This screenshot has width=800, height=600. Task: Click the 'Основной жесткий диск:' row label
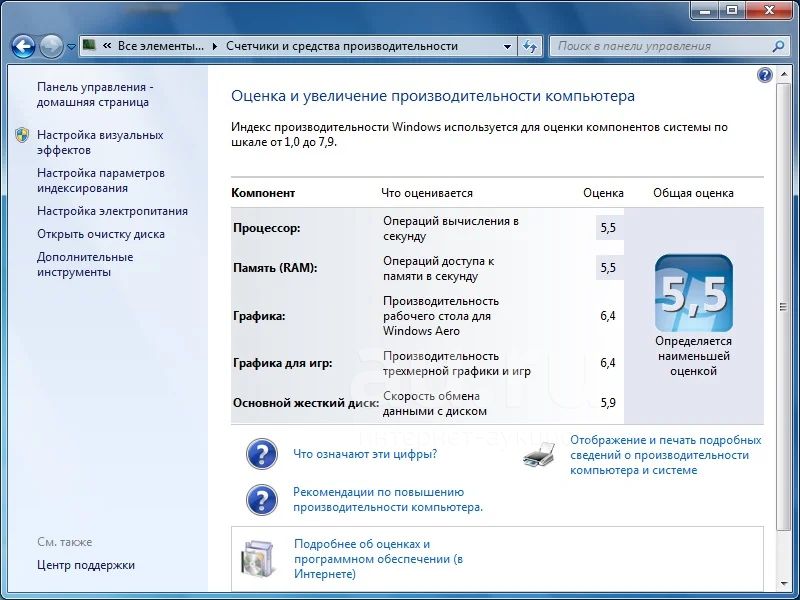[x=306, y=403]
